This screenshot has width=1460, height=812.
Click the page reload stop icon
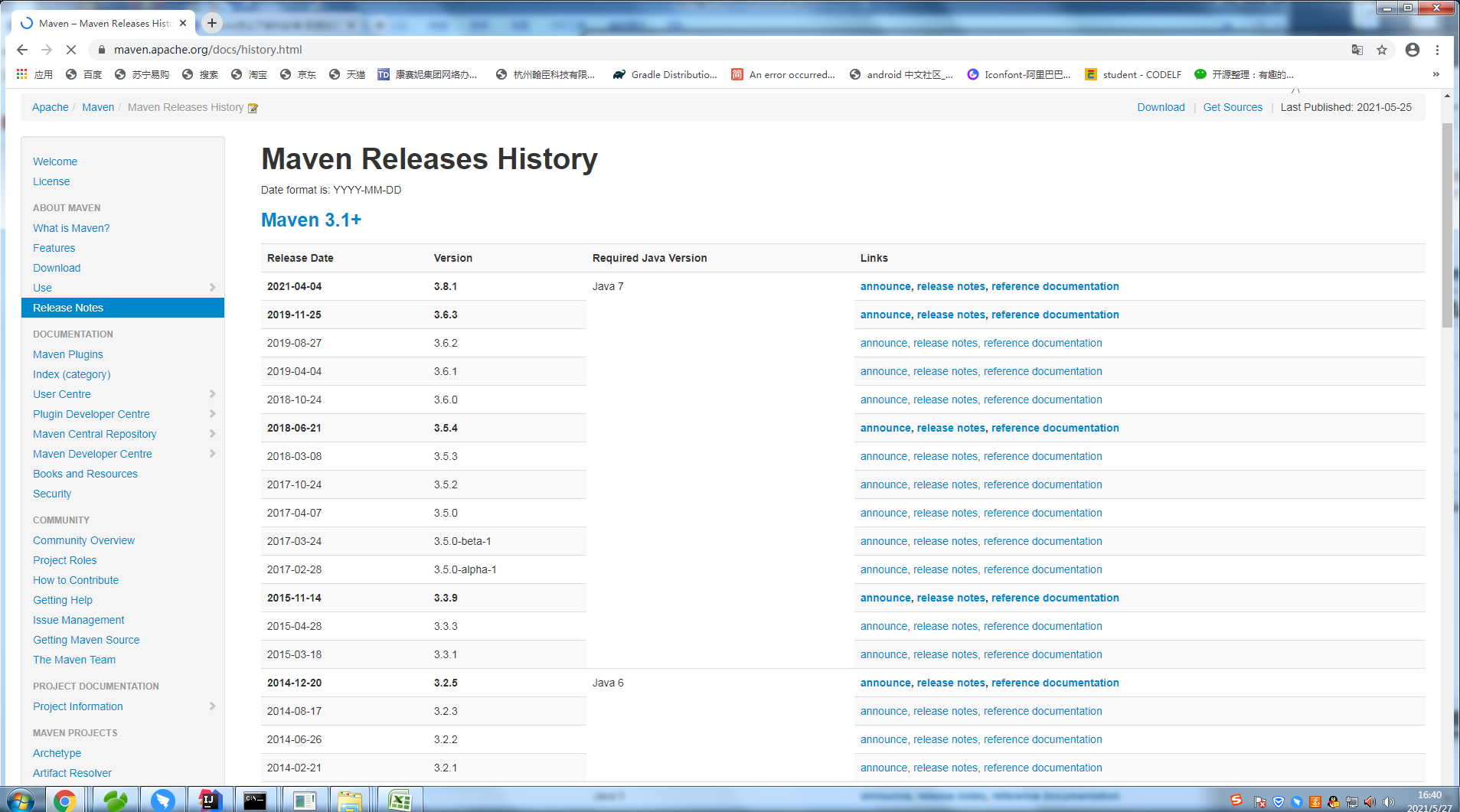(x=70, y=49)
